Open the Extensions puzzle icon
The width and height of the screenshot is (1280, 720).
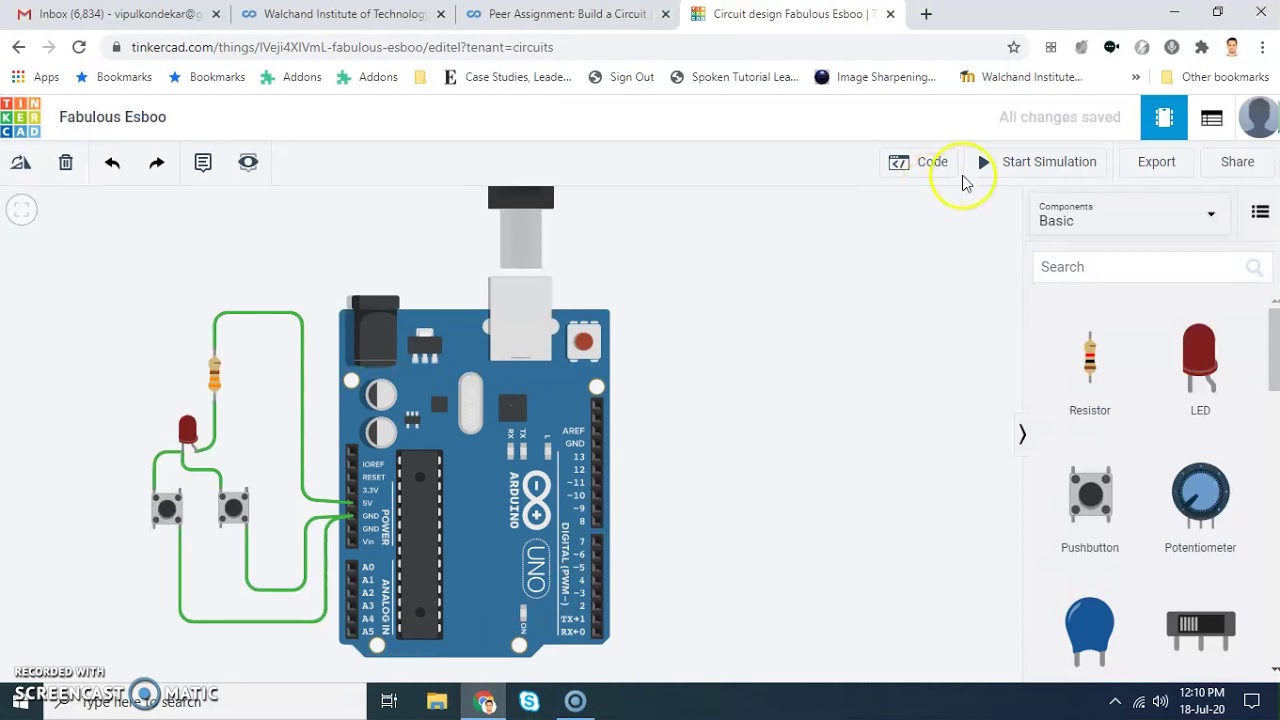coord(1202,47)
